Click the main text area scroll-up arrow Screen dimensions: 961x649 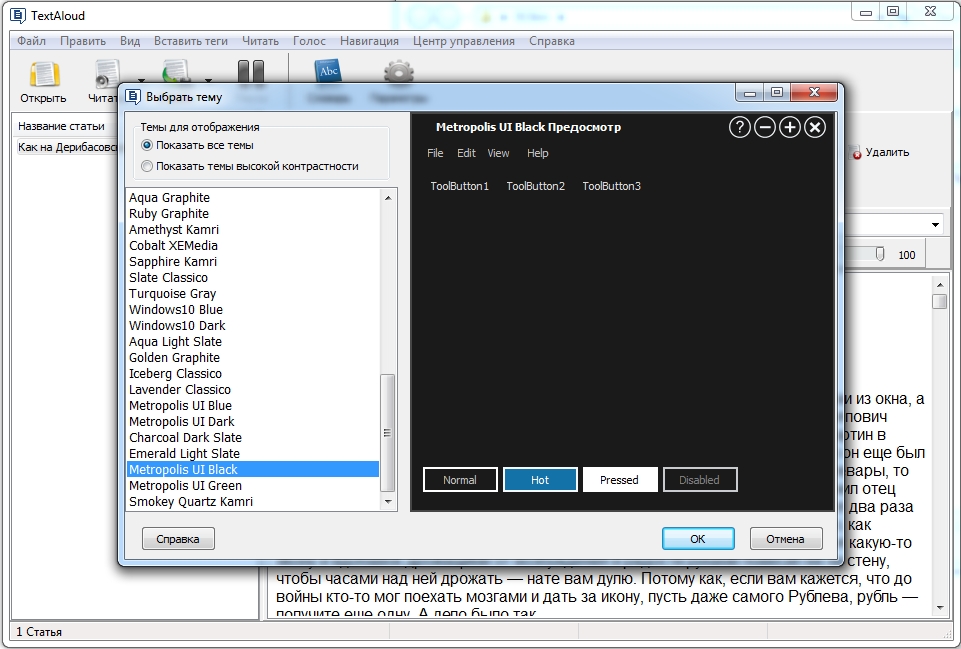pos(940,285)
